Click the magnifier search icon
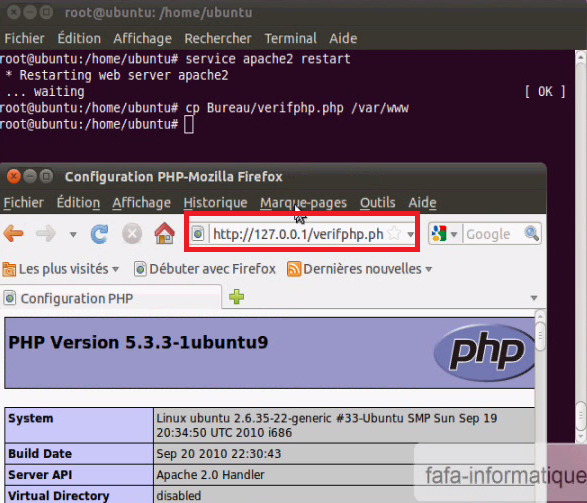Image resolution: width=587 pixels, height=503 pixels. click(x=532, y=234)
